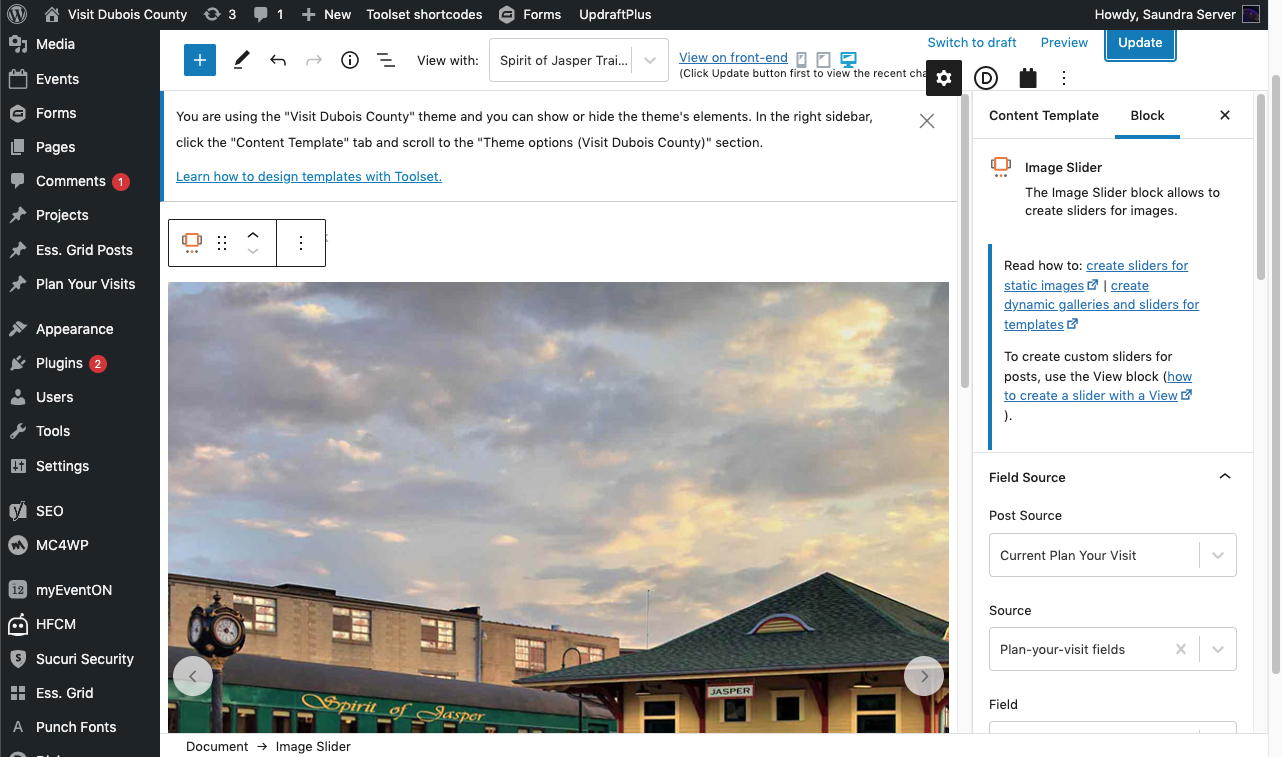The height and width of the screenshot is (757, 1282).
Task: Open the View with template dropdown
Action: pos(578,60)
